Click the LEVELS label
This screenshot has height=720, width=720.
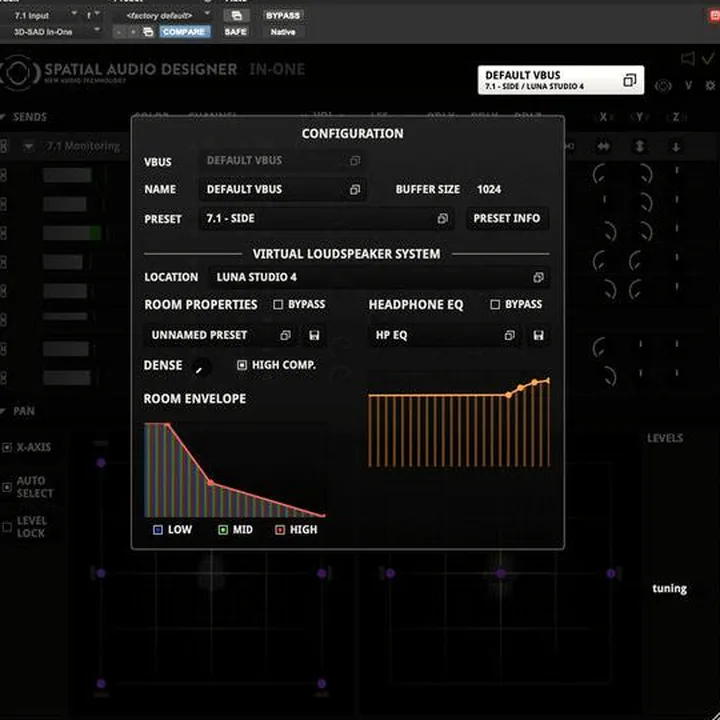(665, 439)
